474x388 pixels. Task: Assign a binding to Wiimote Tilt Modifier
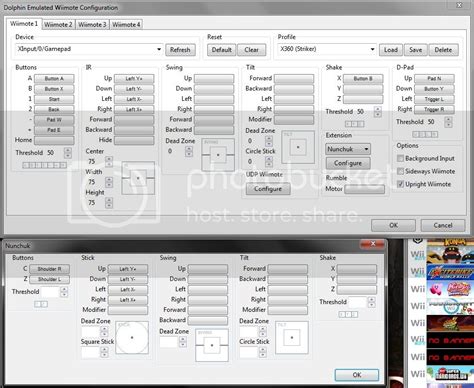pos(294,120)
